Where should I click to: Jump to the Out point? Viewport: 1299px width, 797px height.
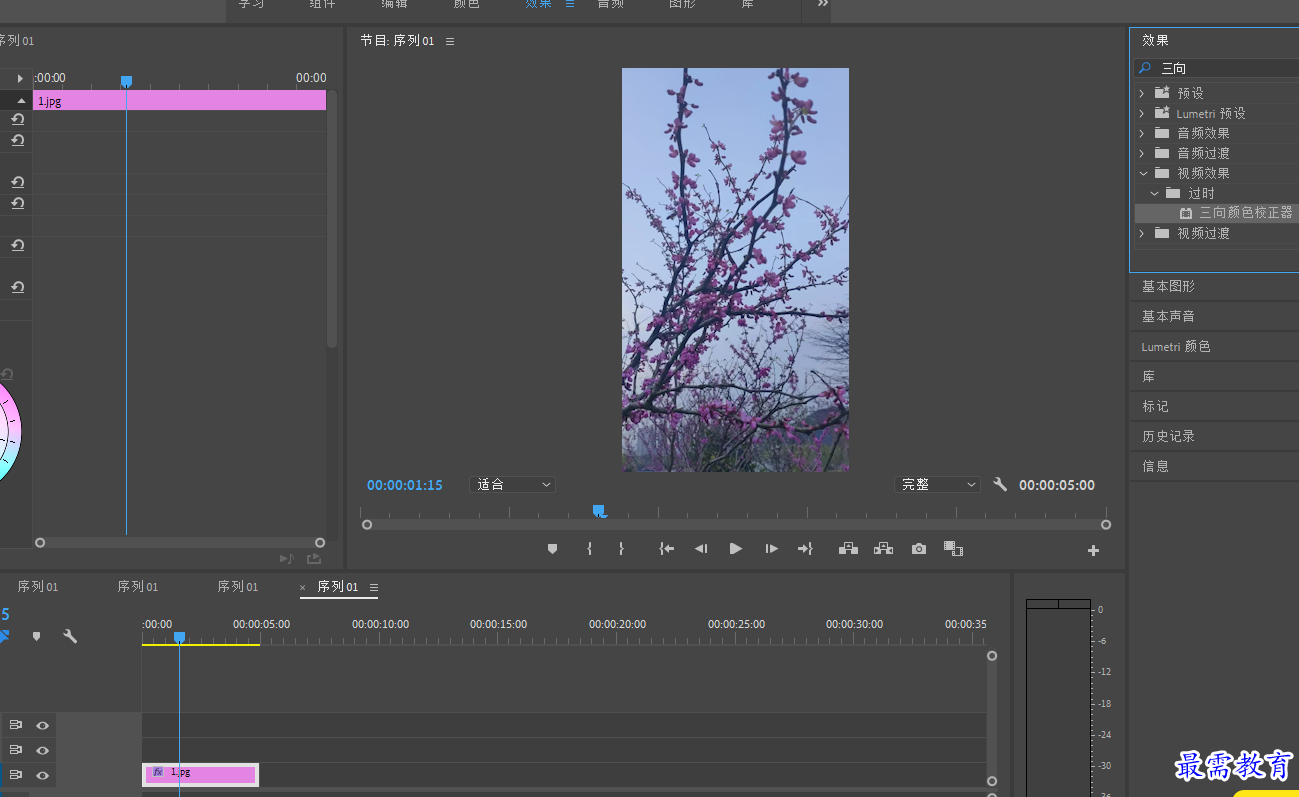coord(805,549)
